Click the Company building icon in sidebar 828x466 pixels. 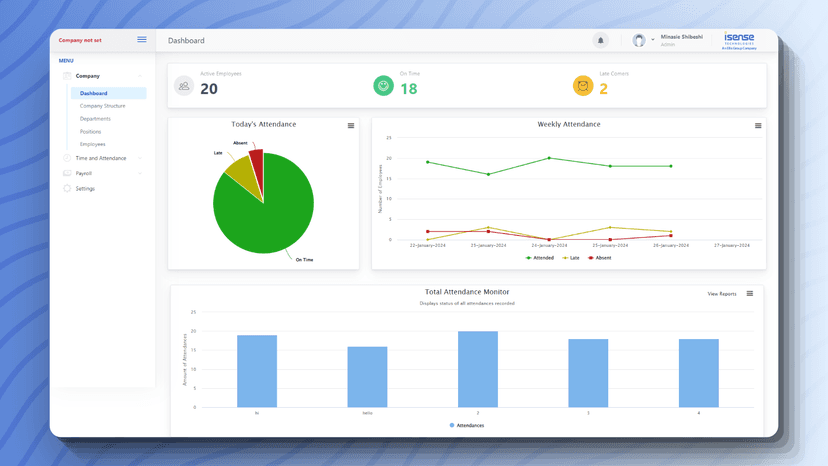click(67, 76)
